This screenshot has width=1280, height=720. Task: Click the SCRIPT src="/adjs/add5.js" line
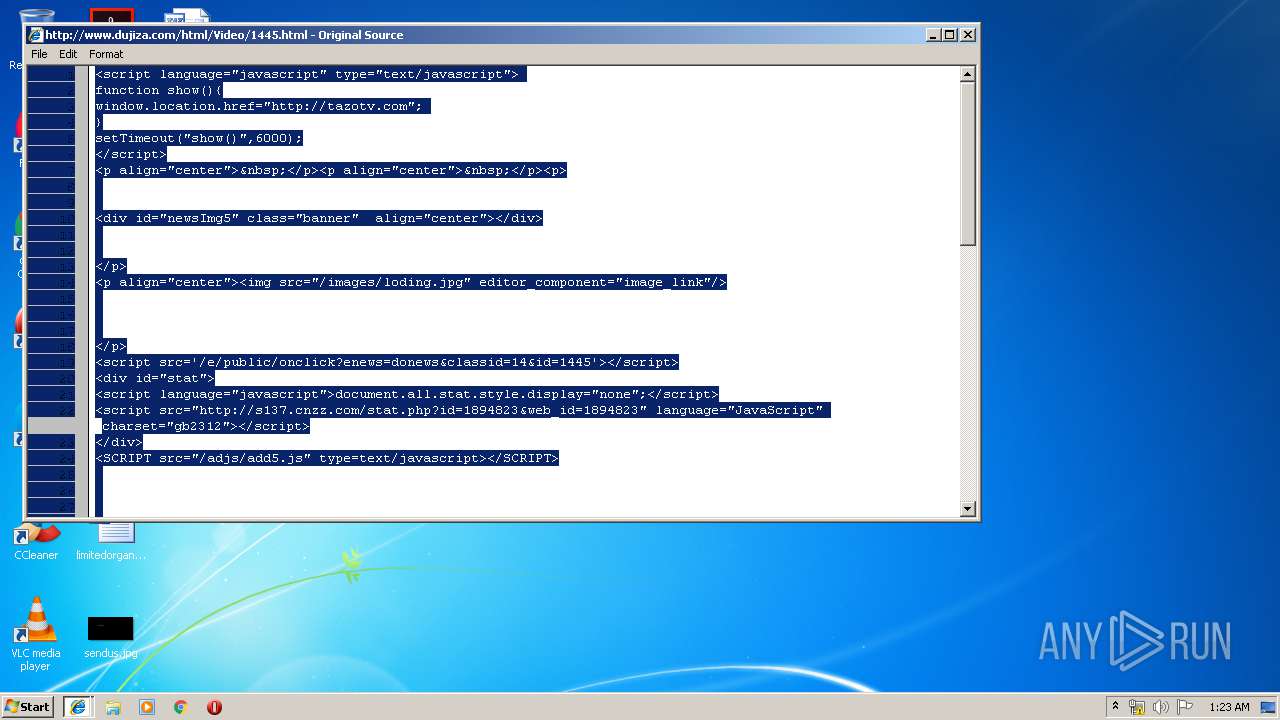[x=326, y=458]
